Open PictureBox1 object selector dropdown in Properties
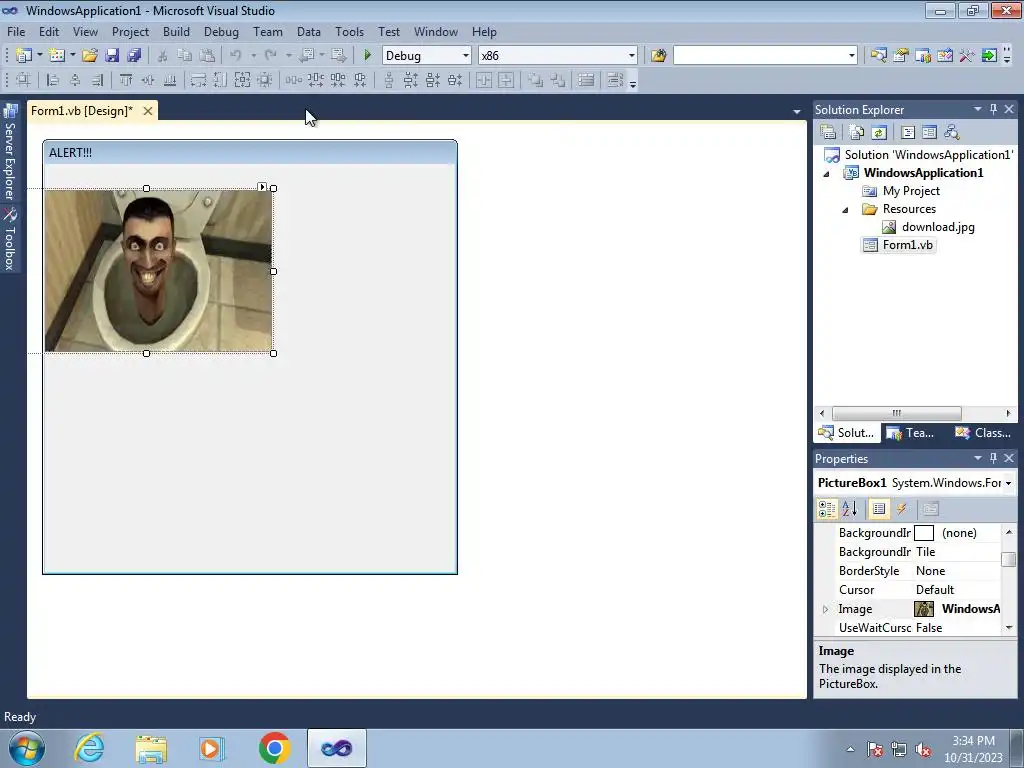This screenshot has height=768, width=1024. pyautogui.click(x=1008, y=483)
